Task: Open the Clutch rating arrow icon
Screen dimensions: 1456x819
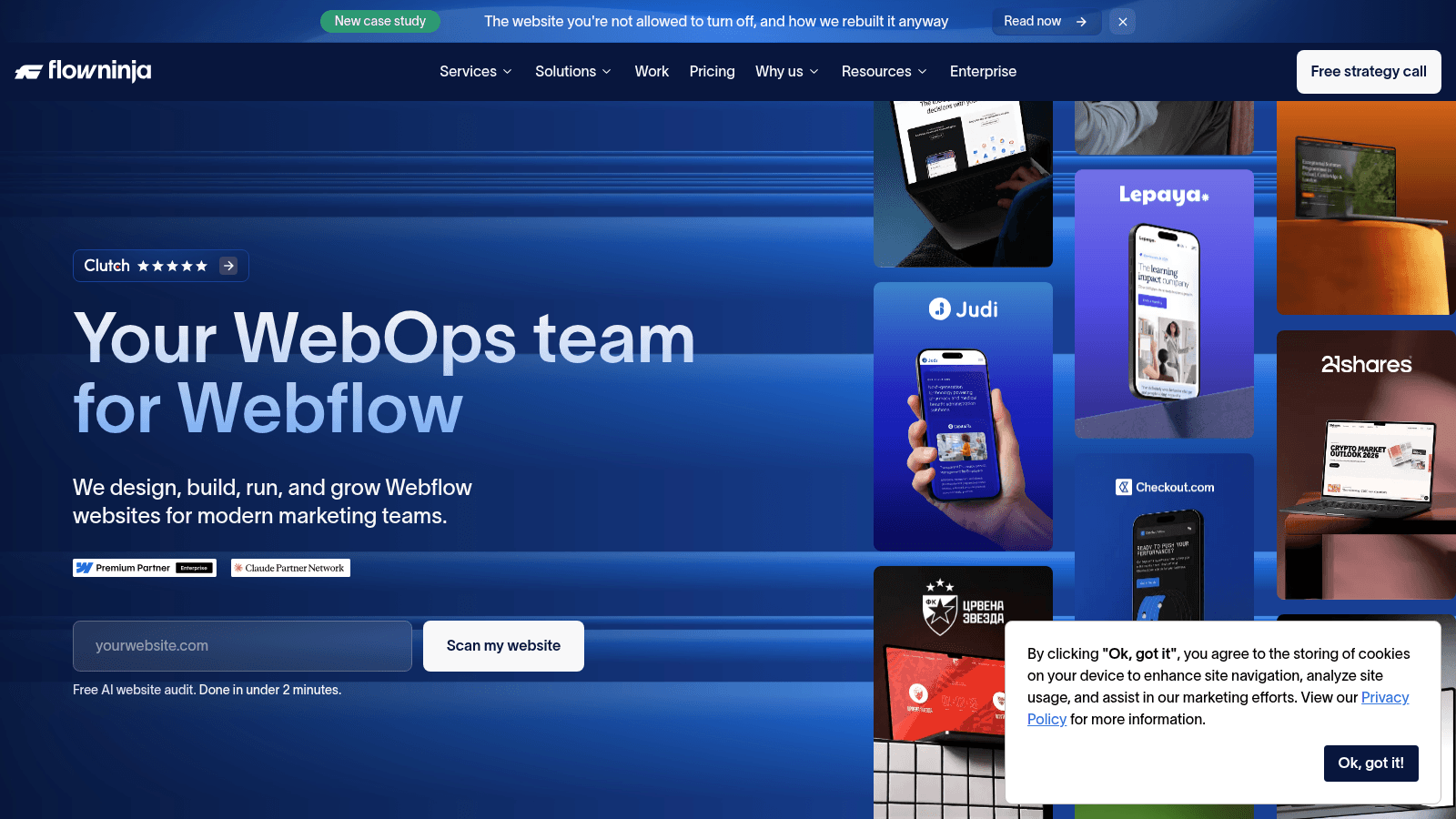Action: (228, 266)
